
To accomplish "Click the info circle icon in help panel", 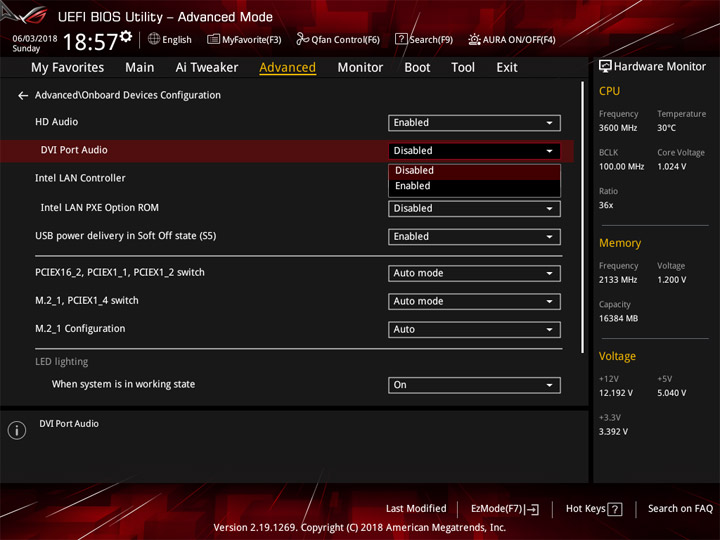I will pos(17,430).
